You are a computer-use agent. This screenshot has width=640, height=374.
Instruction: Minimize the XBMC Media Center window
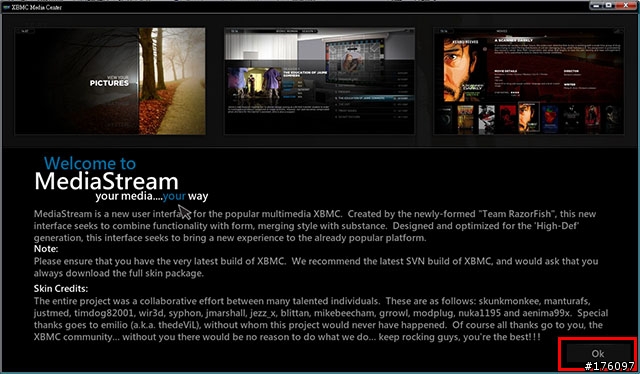tap(597, 5)
